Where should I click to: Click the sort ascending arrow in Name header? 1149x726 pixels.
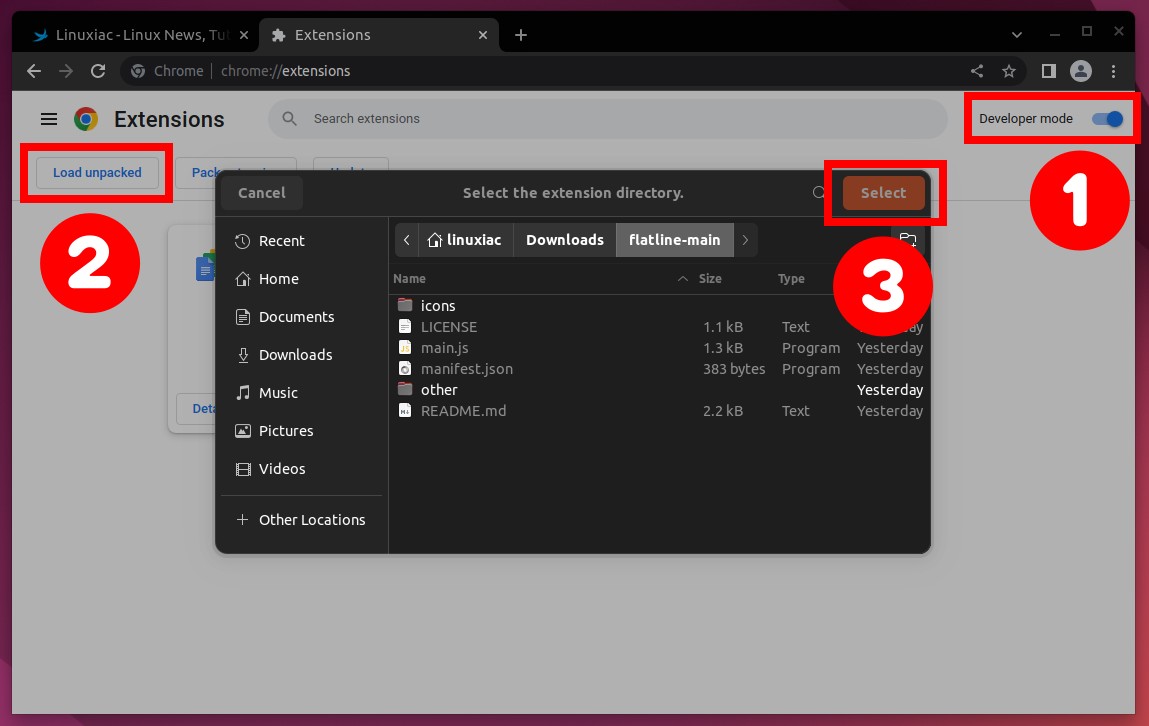[683, 279]
